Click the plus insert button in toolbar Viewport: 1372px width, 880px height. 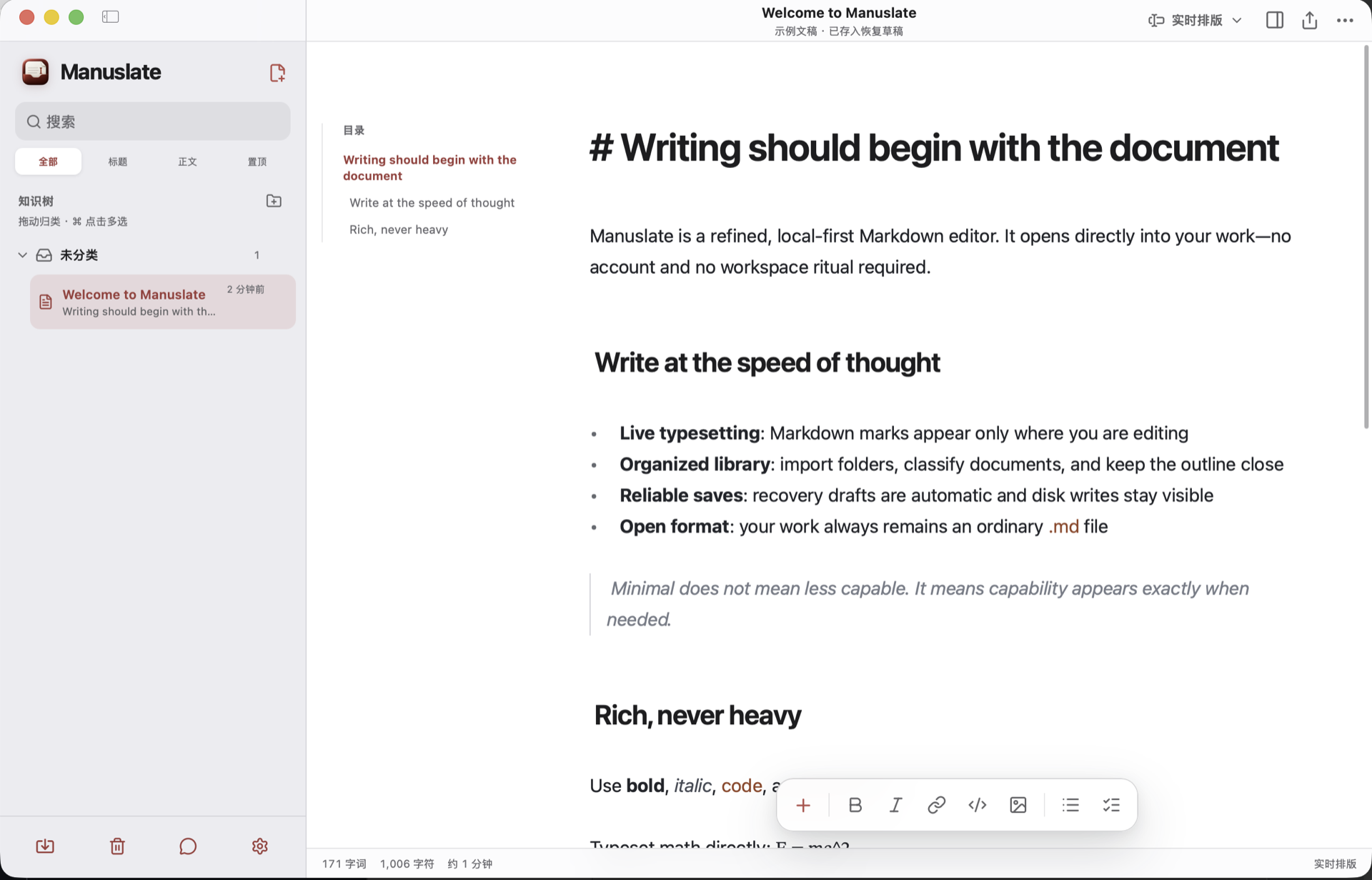click(x=803, y=805)
